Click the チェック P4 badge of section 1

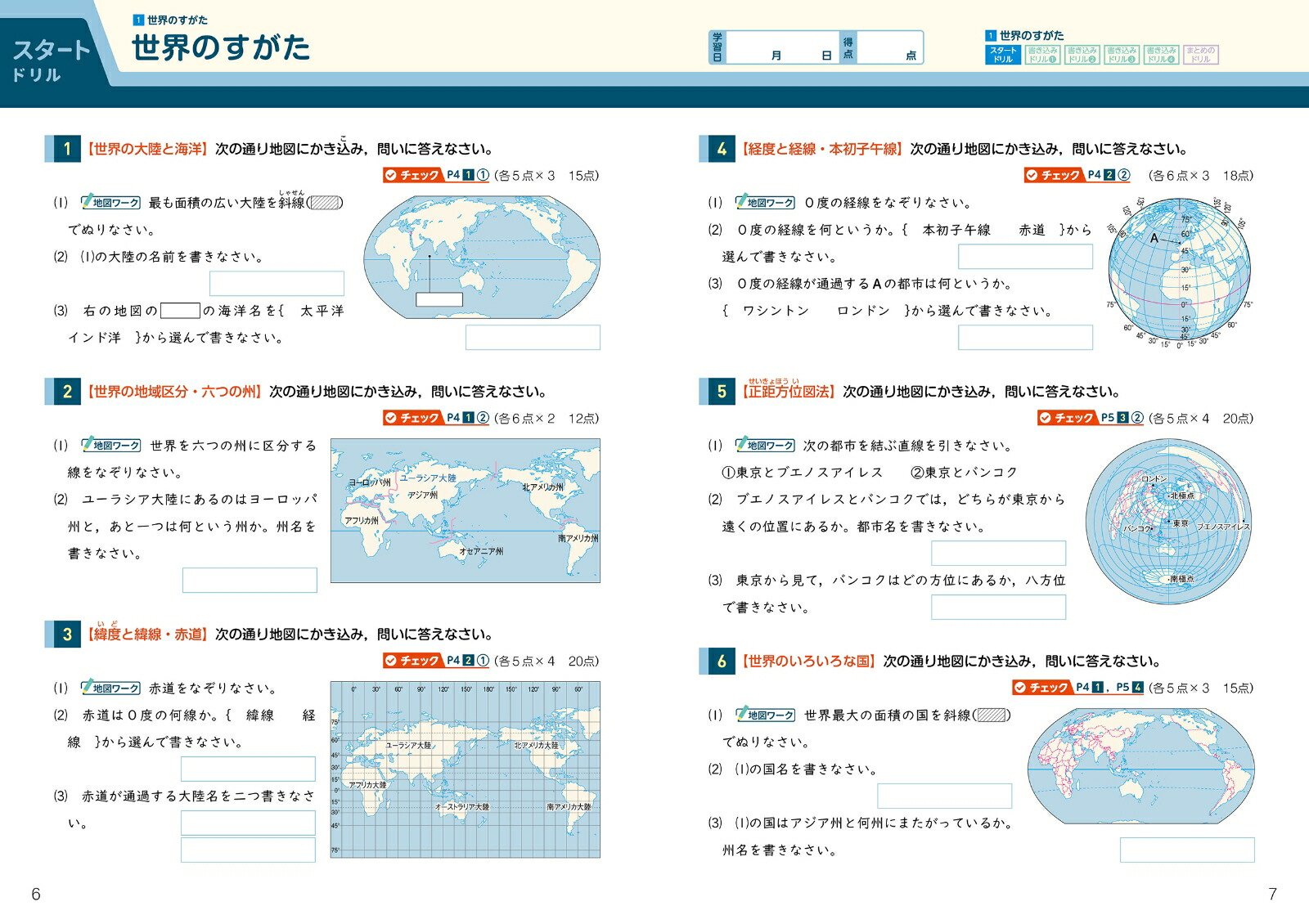pyautogui.click(x=436, y=175)
